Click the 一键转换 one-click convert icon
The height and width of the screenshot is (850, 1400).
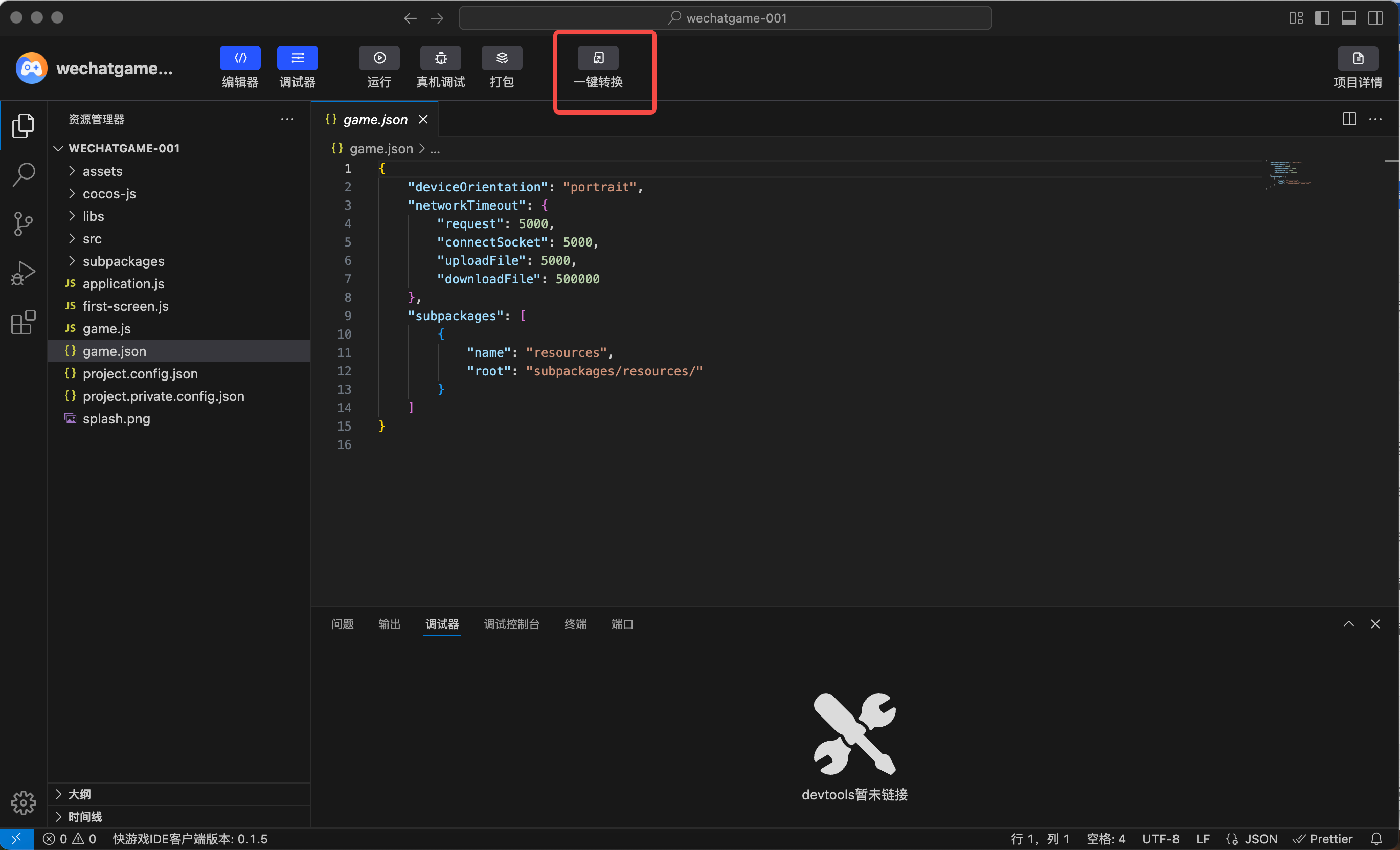click(598, 58)
